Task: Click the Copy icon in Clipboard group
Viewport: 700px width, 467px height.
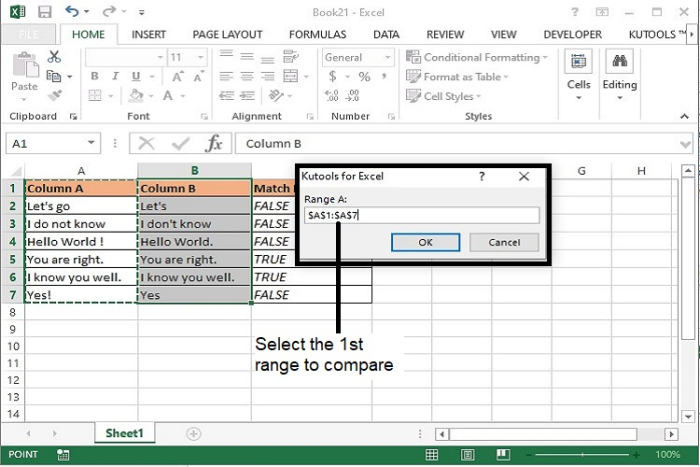Action: [x=54, y=76]
